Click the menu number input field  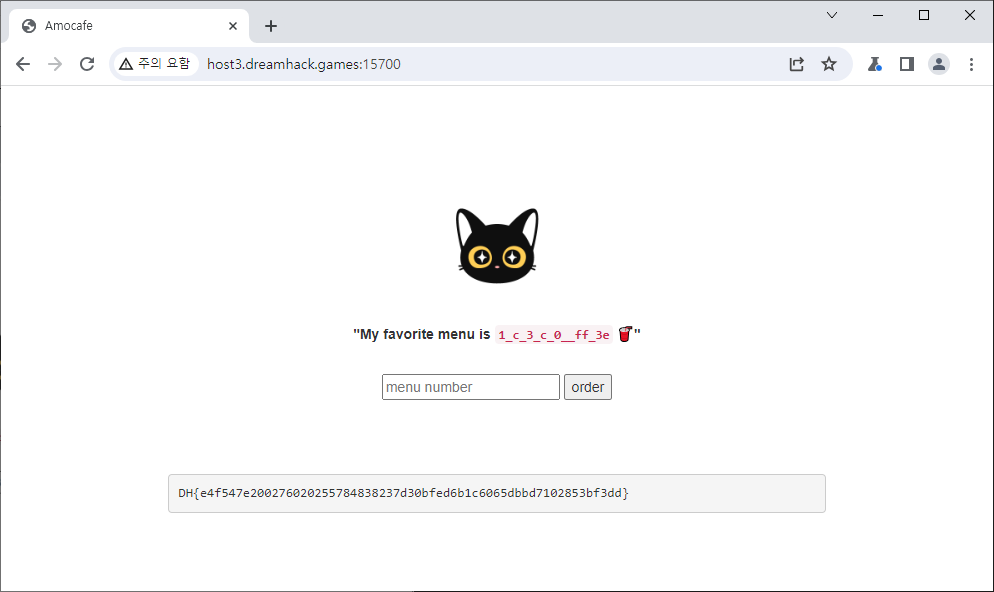coord(470,387)
